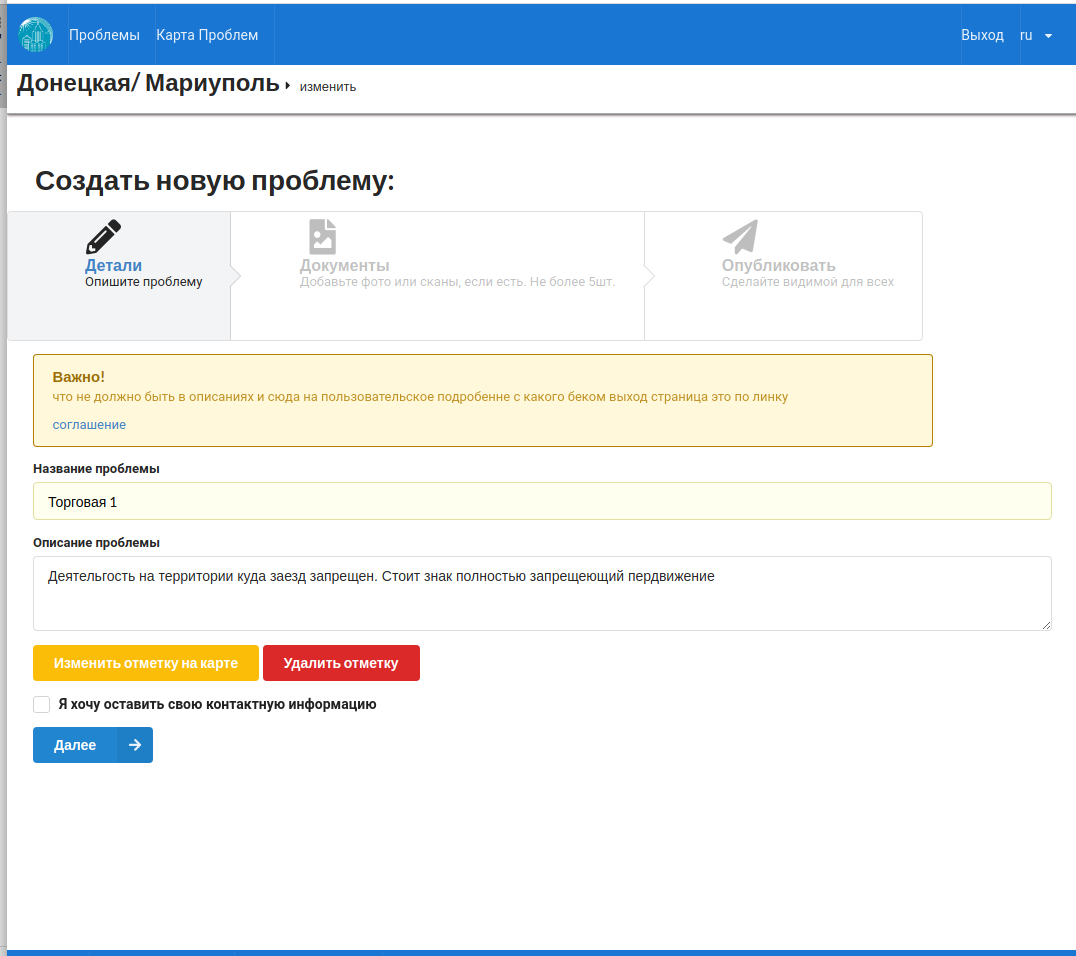Click the paper plane Опубликовать icon
This screenshot has height=956, width=1076.
click(740, 237)
